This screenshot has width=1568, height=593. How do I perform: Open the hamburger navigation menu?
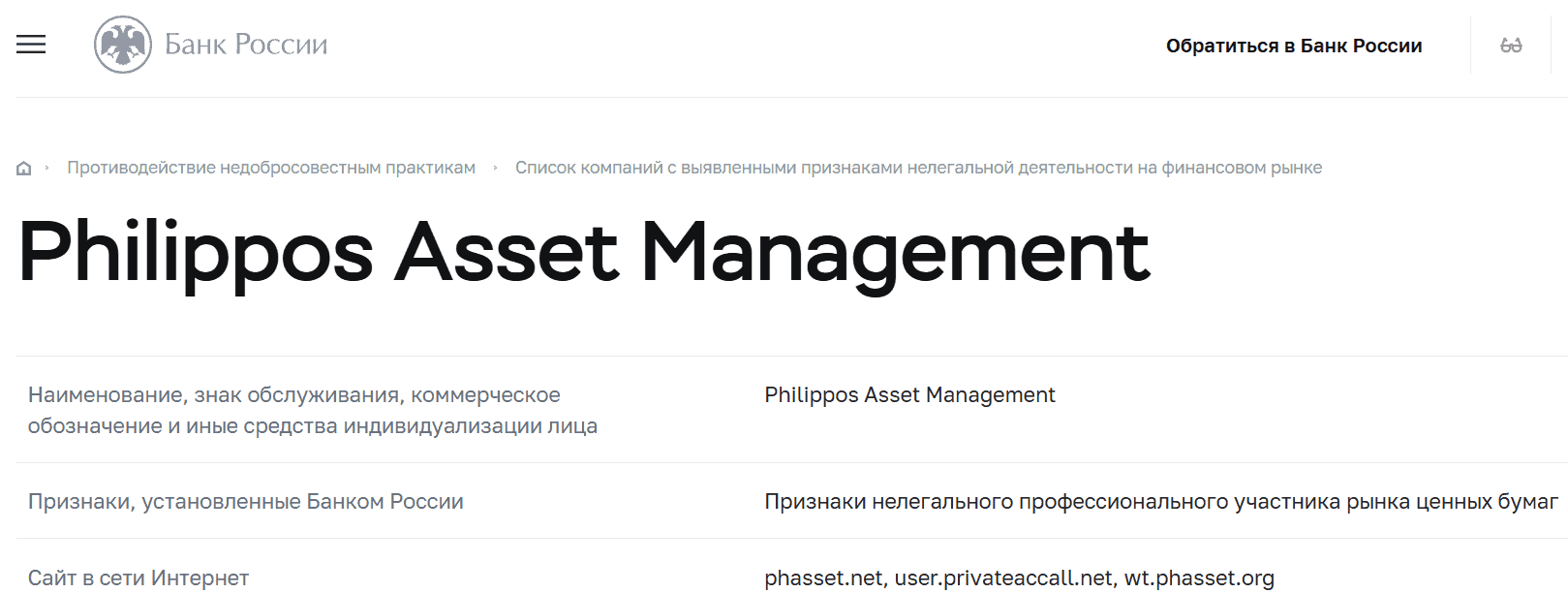tap(32, 45)
